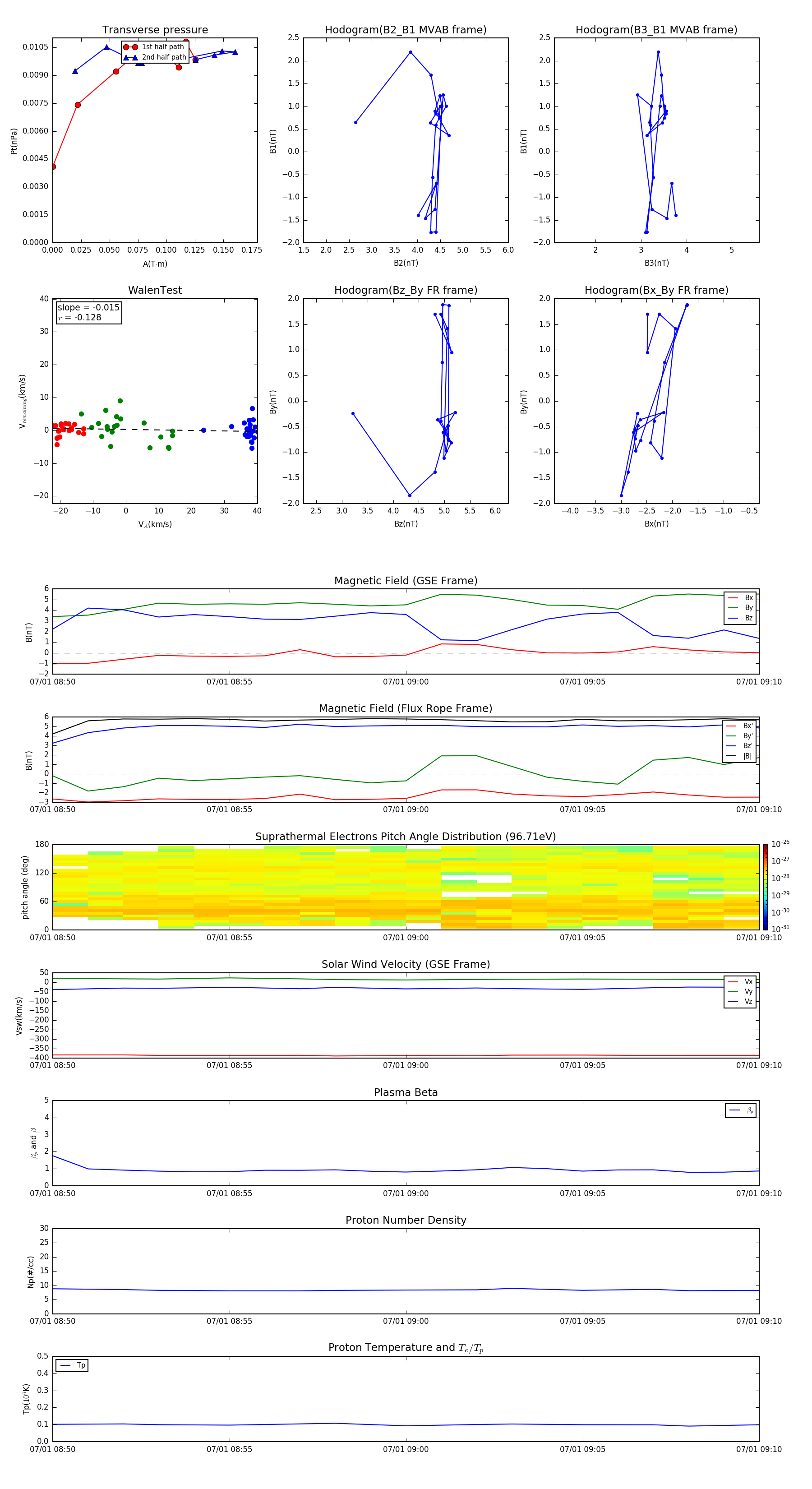Screen dimensions: 812x1489
Task: Click the 10^-31 colorbar tick label
Action: coord(780,929)
